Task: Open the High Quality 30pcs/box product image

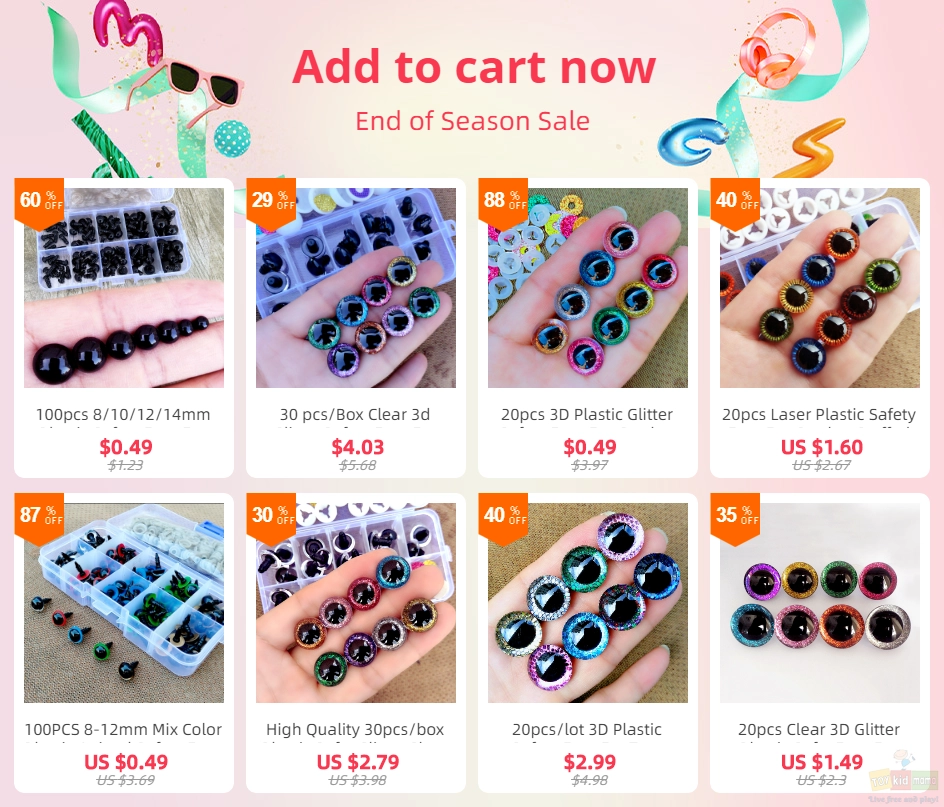Action: coord(356,603)
